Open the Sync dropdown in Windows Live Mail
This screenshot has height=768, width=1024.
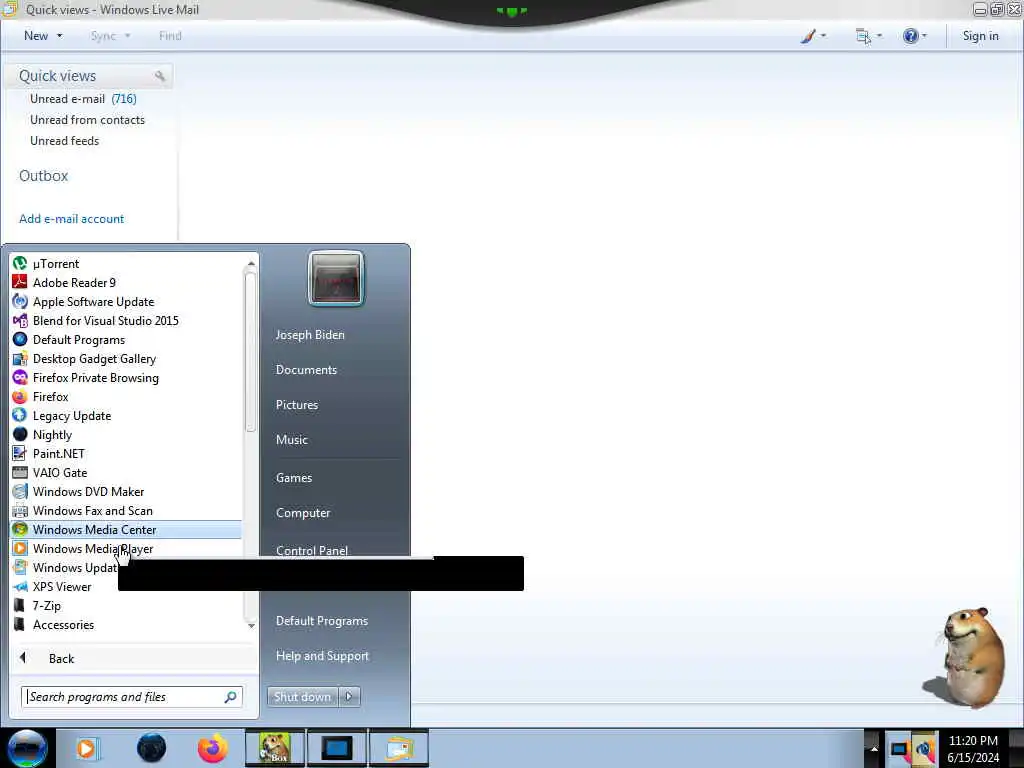[110, 36]
